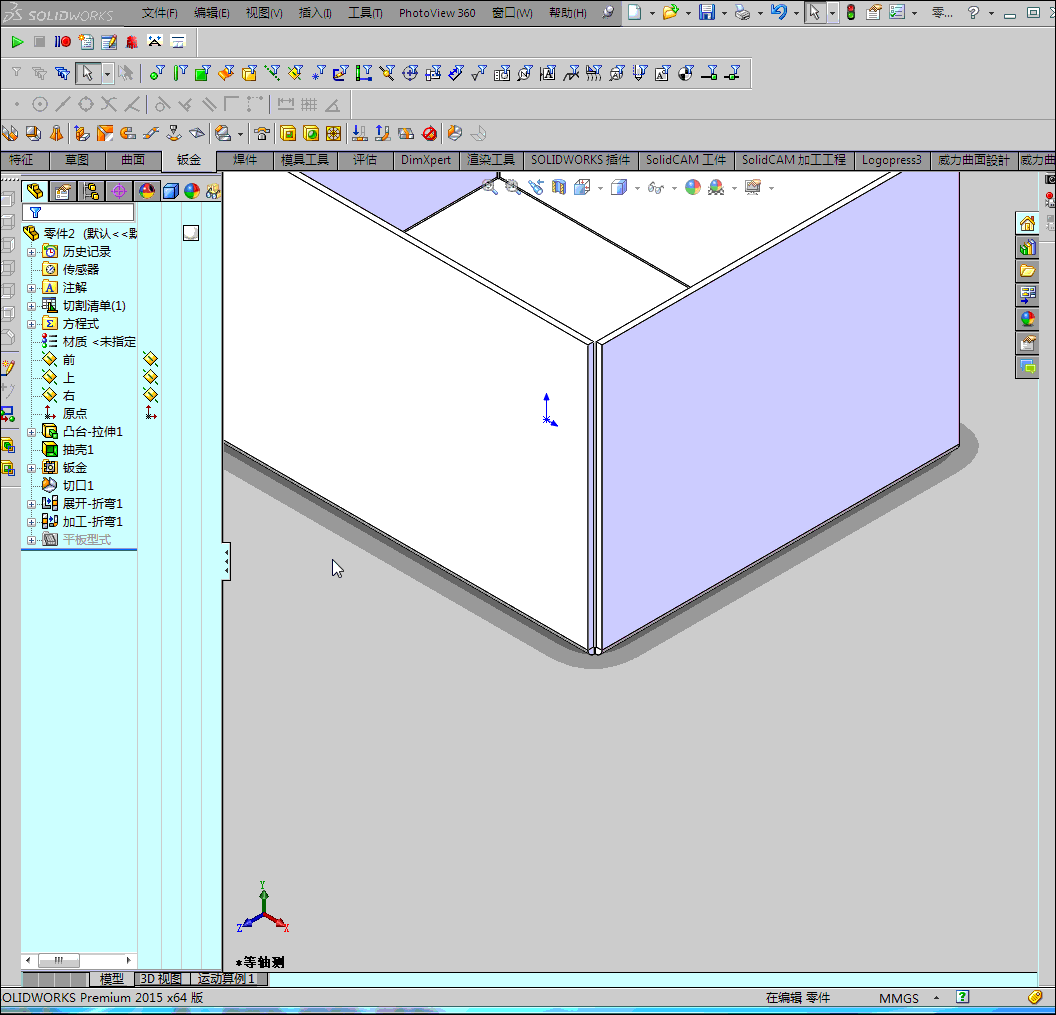
Task: Select the Filter Faces green square icon
Action: pos(202,73)
